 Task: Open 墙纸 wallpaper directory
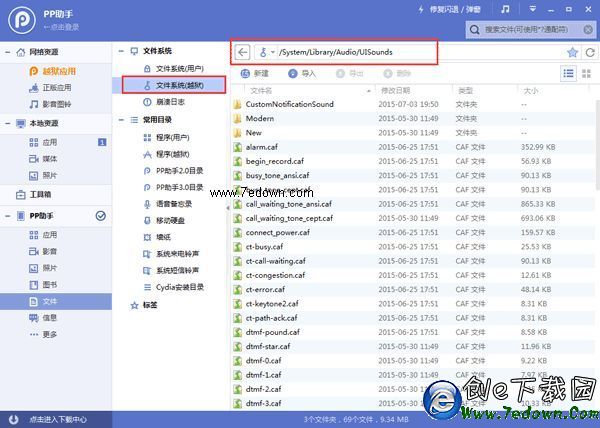tap(157, 237)
